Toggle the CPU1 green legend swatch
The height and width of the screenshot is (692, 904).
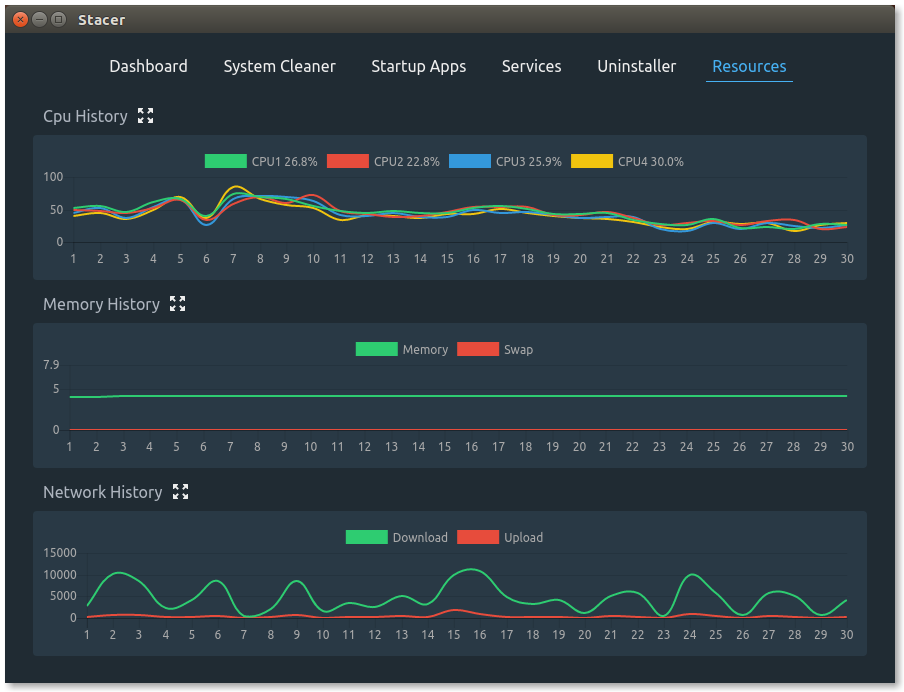[x=225, y=161]
